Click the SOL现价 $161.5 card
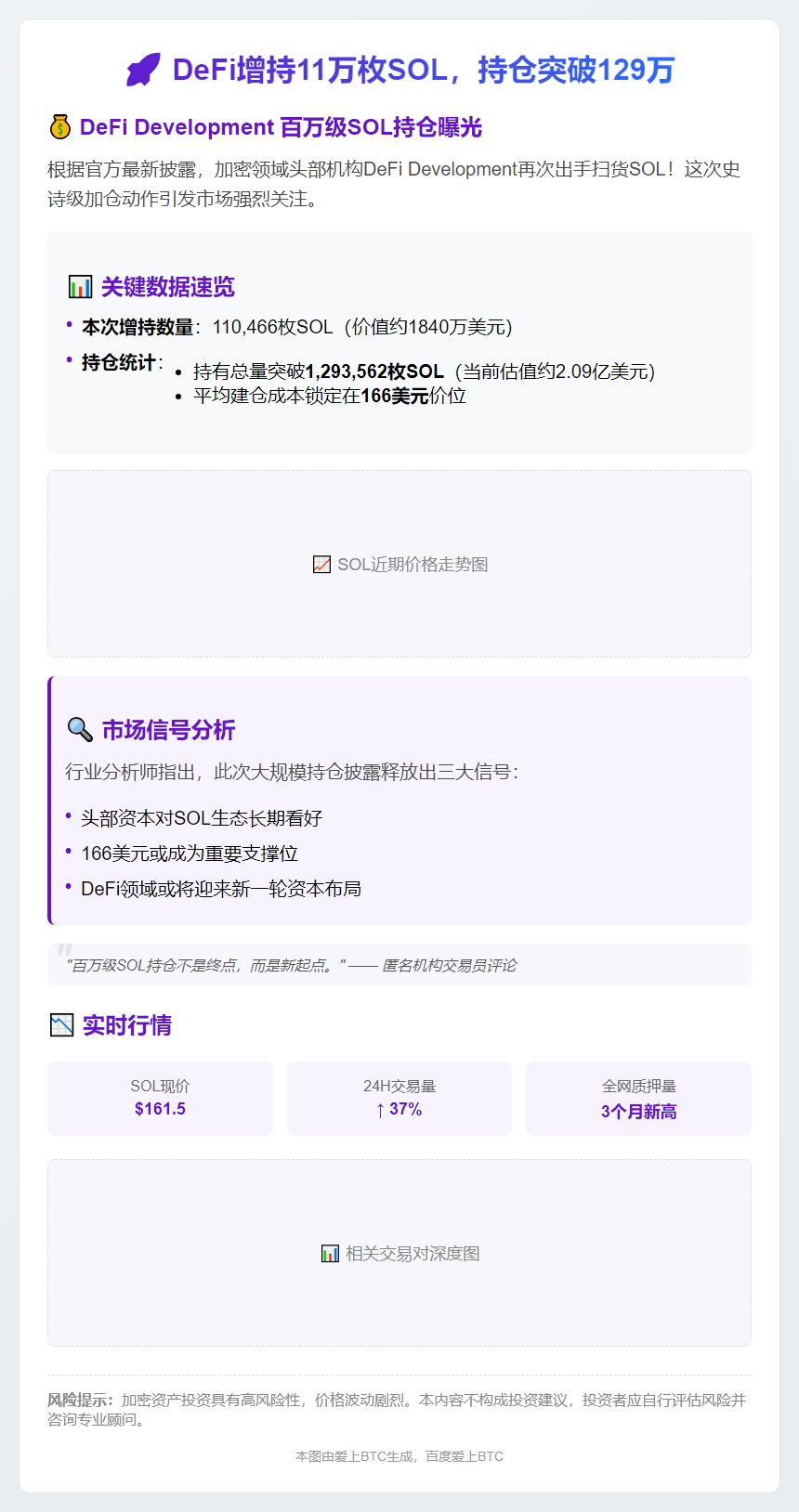This screenshot has height=1512, width=799. click(x=160, y=1098)
